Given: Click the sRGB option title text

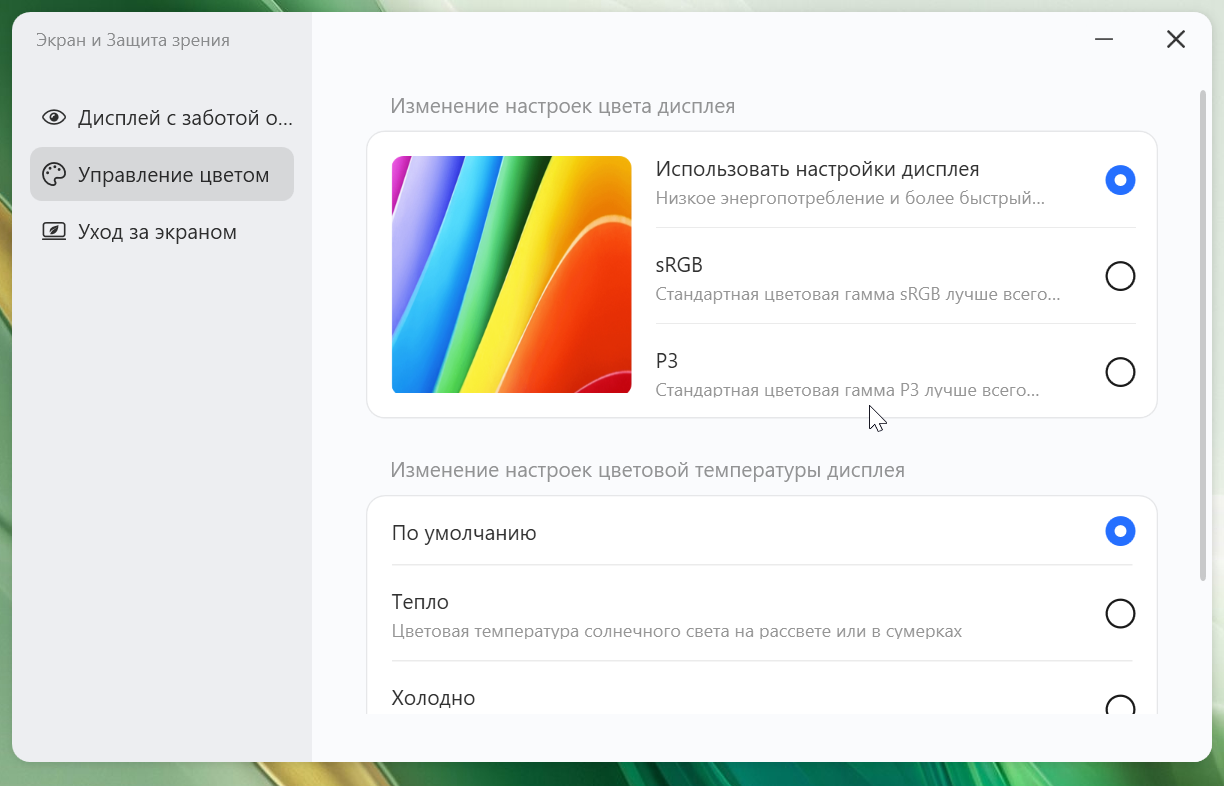Looking at the screenshot, I should [x=679, y=265].
